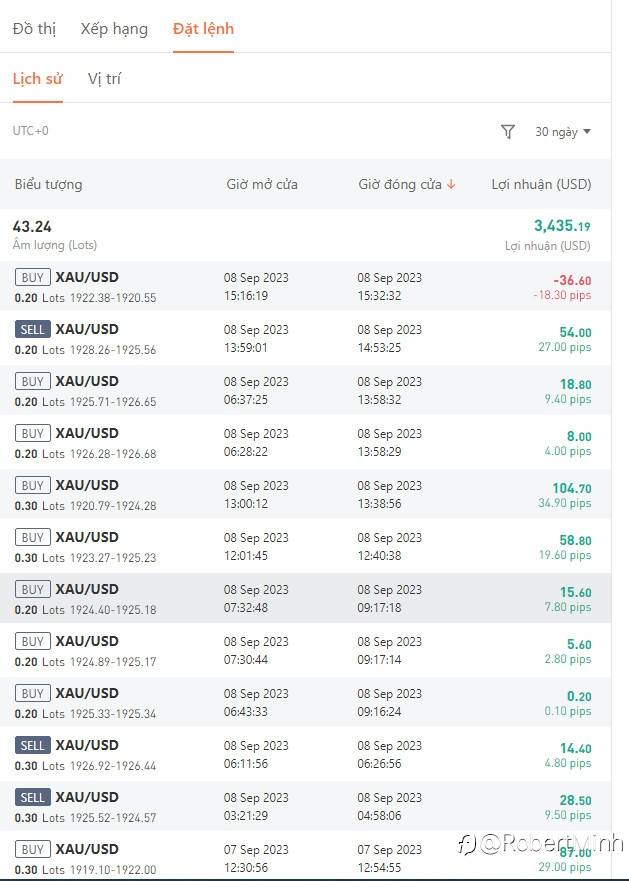Click SELL badge on the 28.50 trade

32,797
